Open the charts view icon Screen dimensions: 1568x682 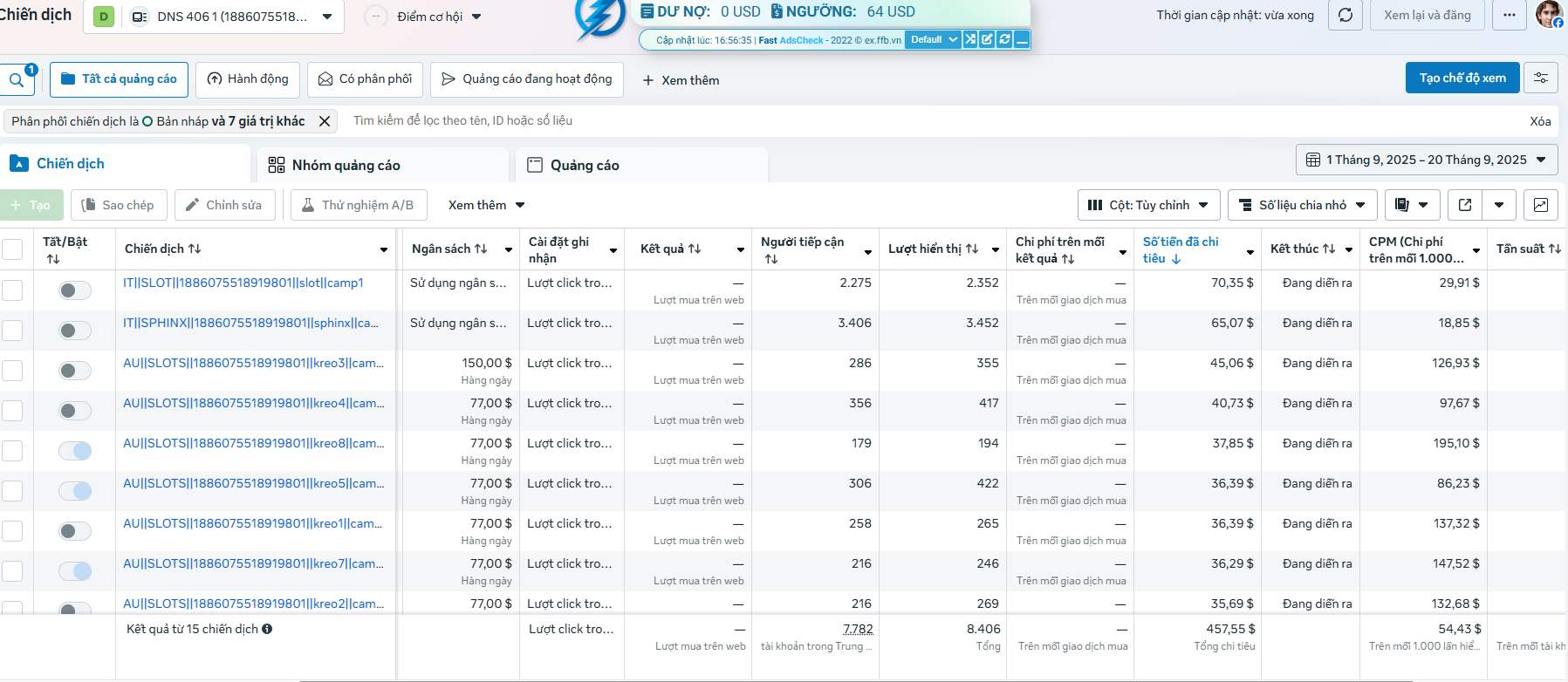coord(1541,205)
